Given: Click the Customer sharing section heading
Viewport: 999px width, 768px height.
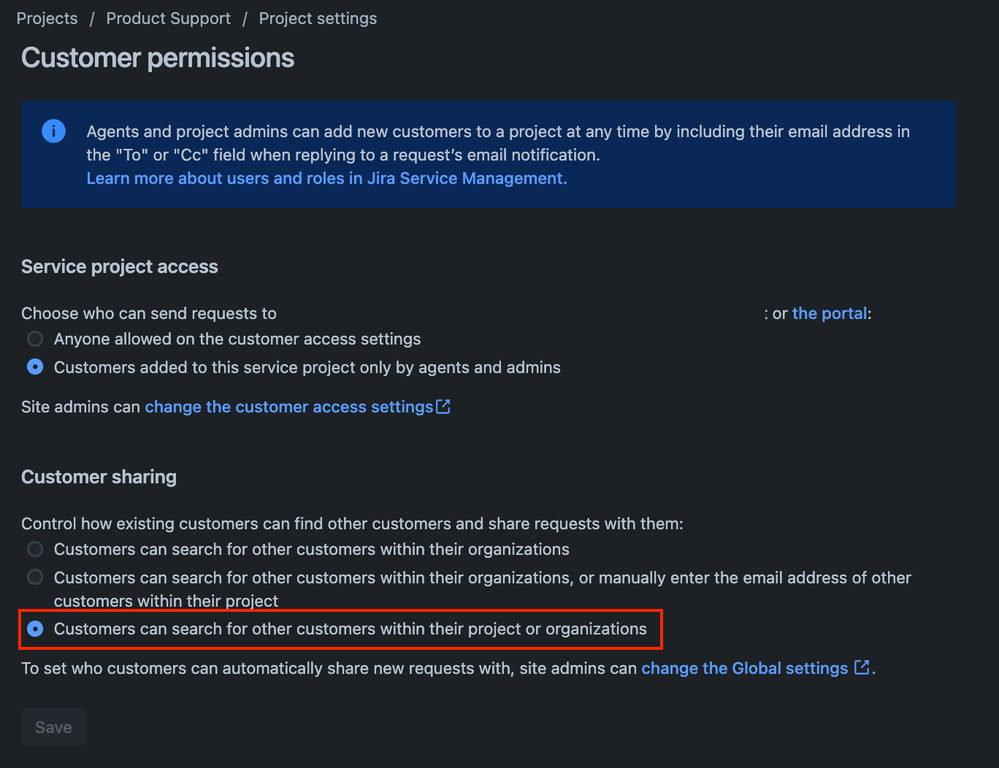Looking at the screenshot, I should pos(99,477).
